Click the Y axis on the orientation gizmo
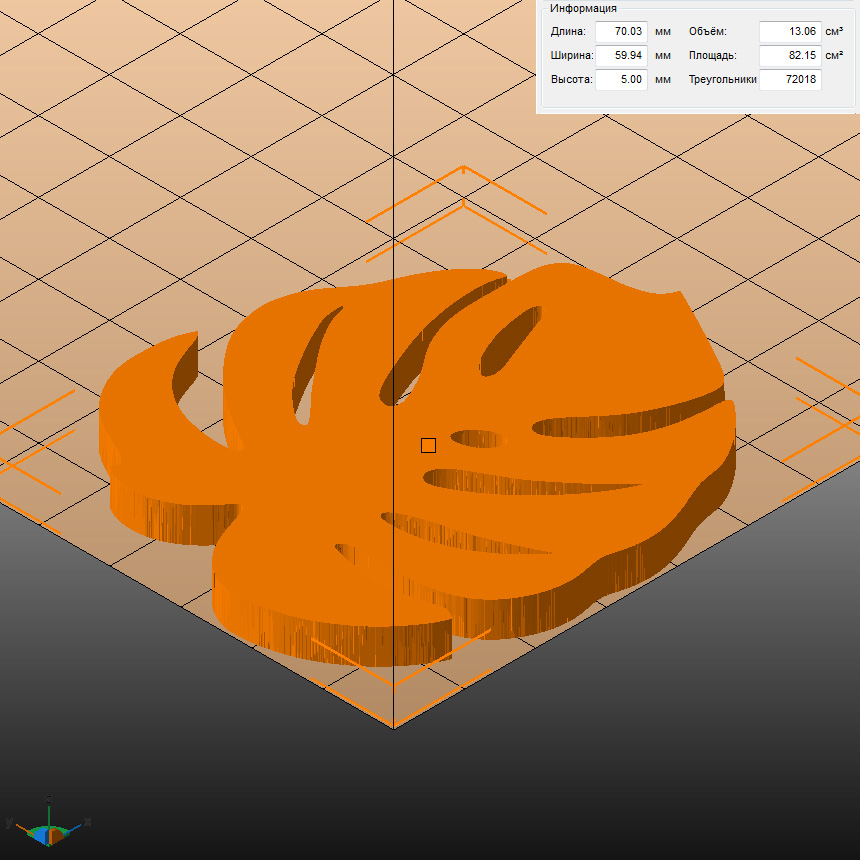The image size is (860, 860). click(9, 822)
